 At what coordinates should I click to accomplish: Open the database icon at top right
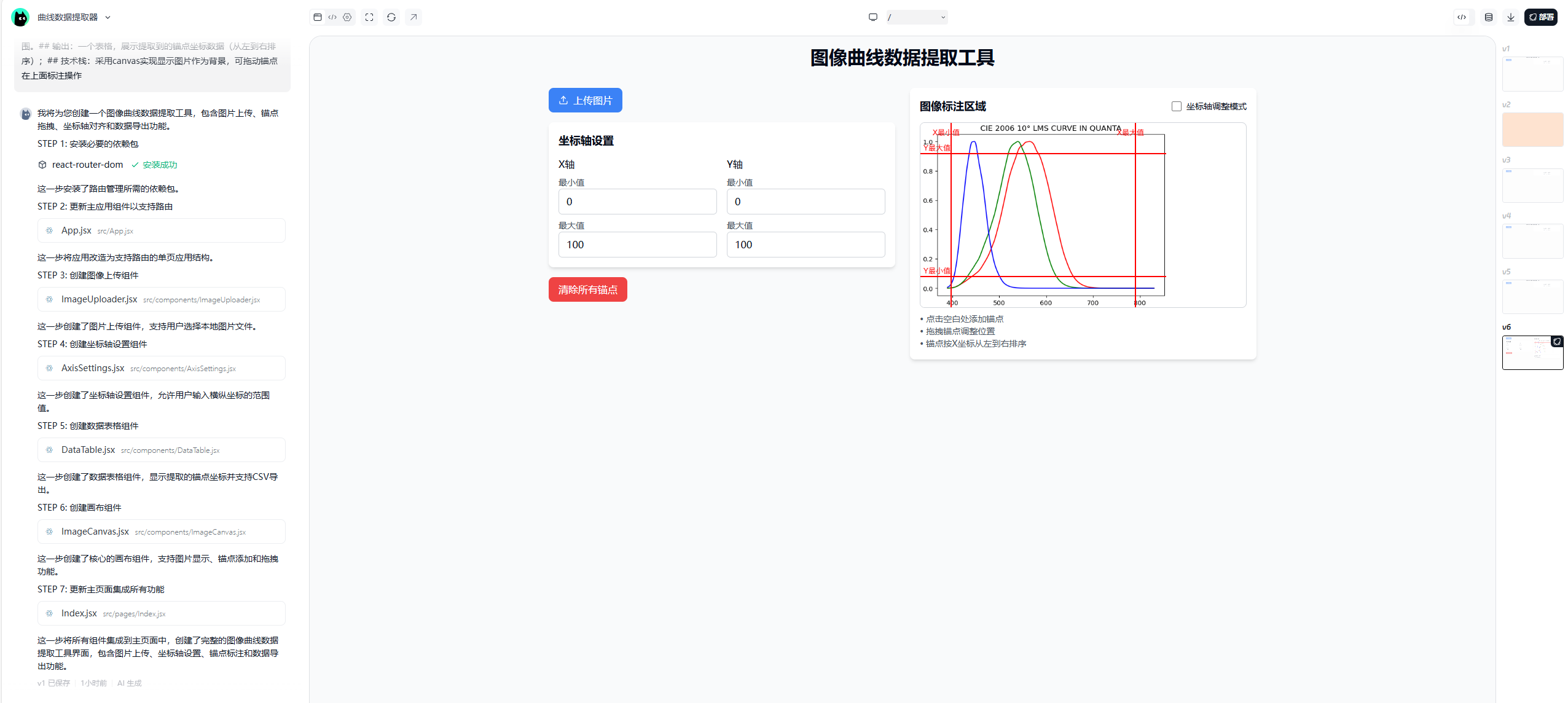[1488, 17]
